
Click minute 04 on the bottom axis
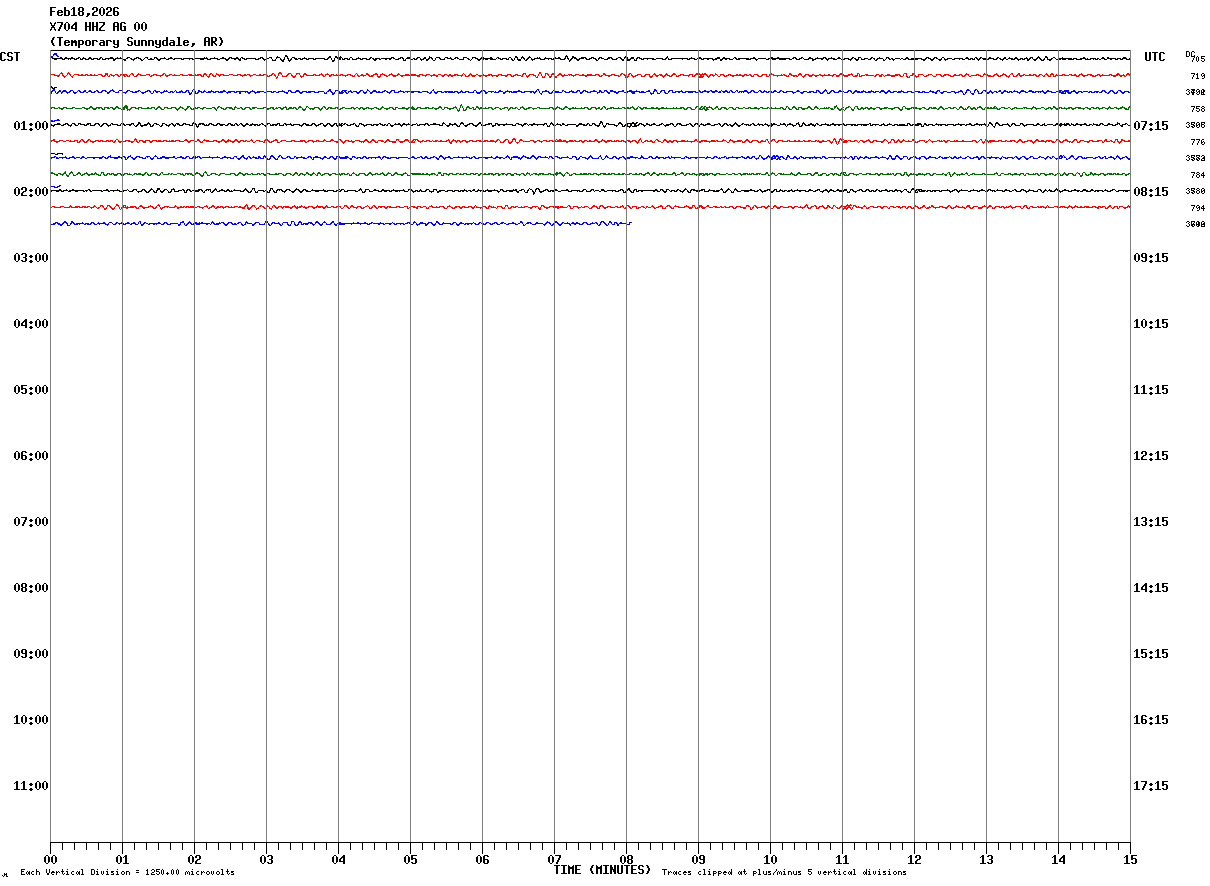tap(338, 859)
